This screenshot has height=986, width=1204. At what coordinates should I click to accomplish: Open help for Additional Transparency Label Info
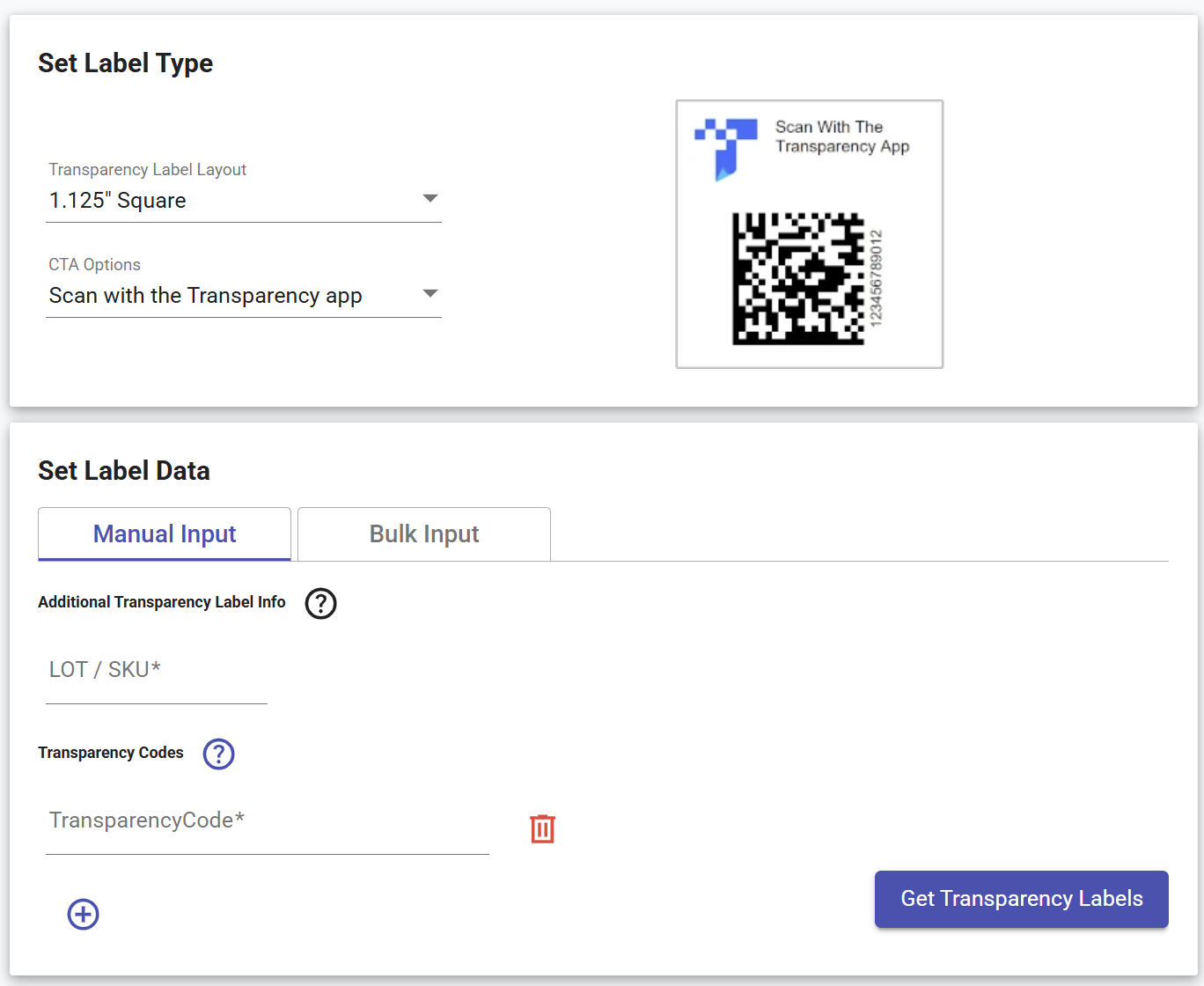point(320,603)
